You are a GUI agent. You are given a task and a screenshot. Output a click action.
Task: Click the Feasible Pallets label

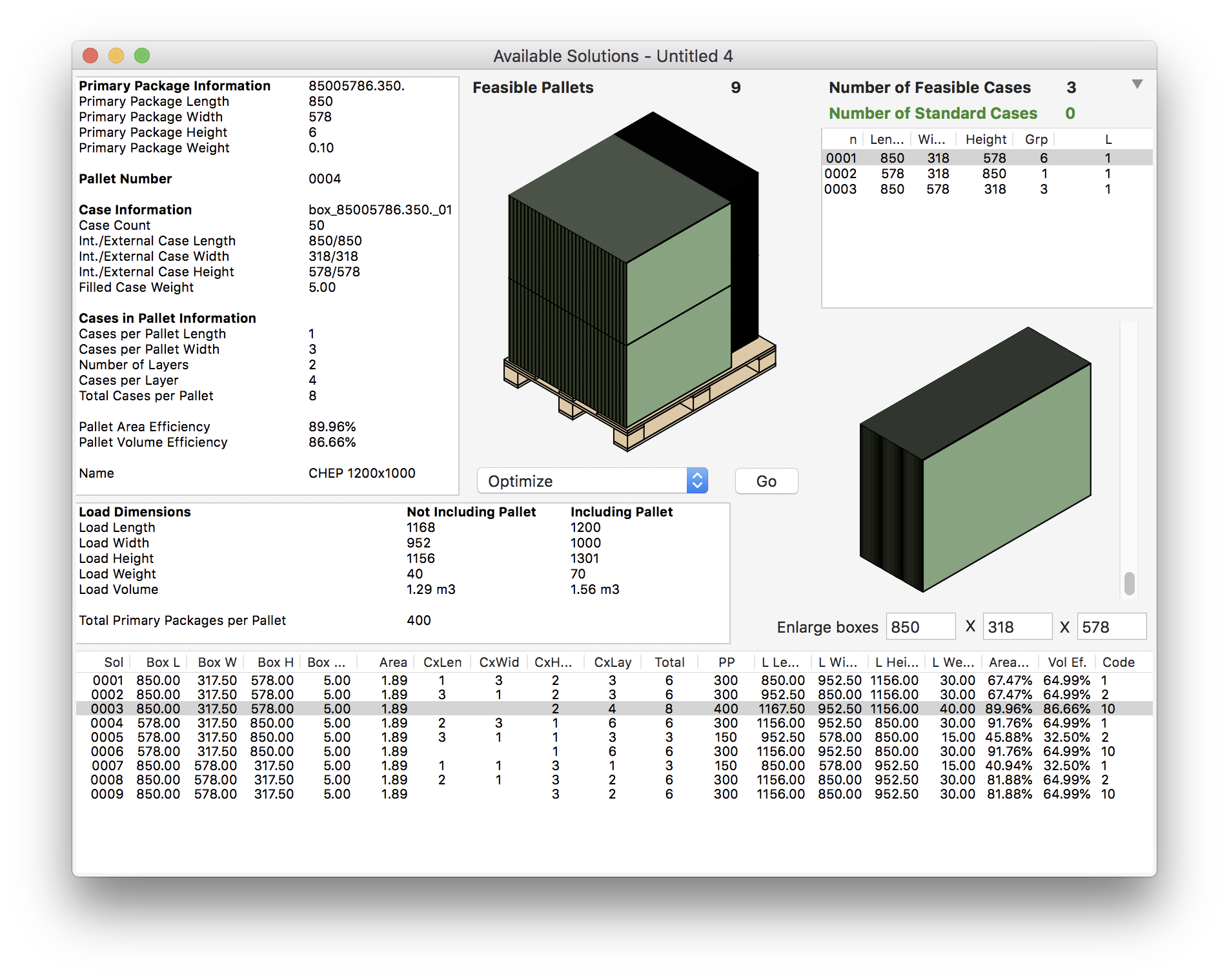pyautogui.click(x=533, y=88)
